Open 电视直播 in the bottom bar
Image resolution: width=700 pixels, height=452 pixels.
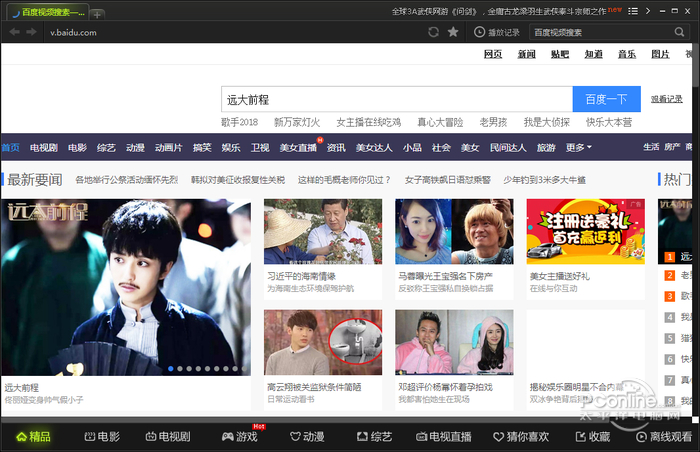[x=444, y=436]
